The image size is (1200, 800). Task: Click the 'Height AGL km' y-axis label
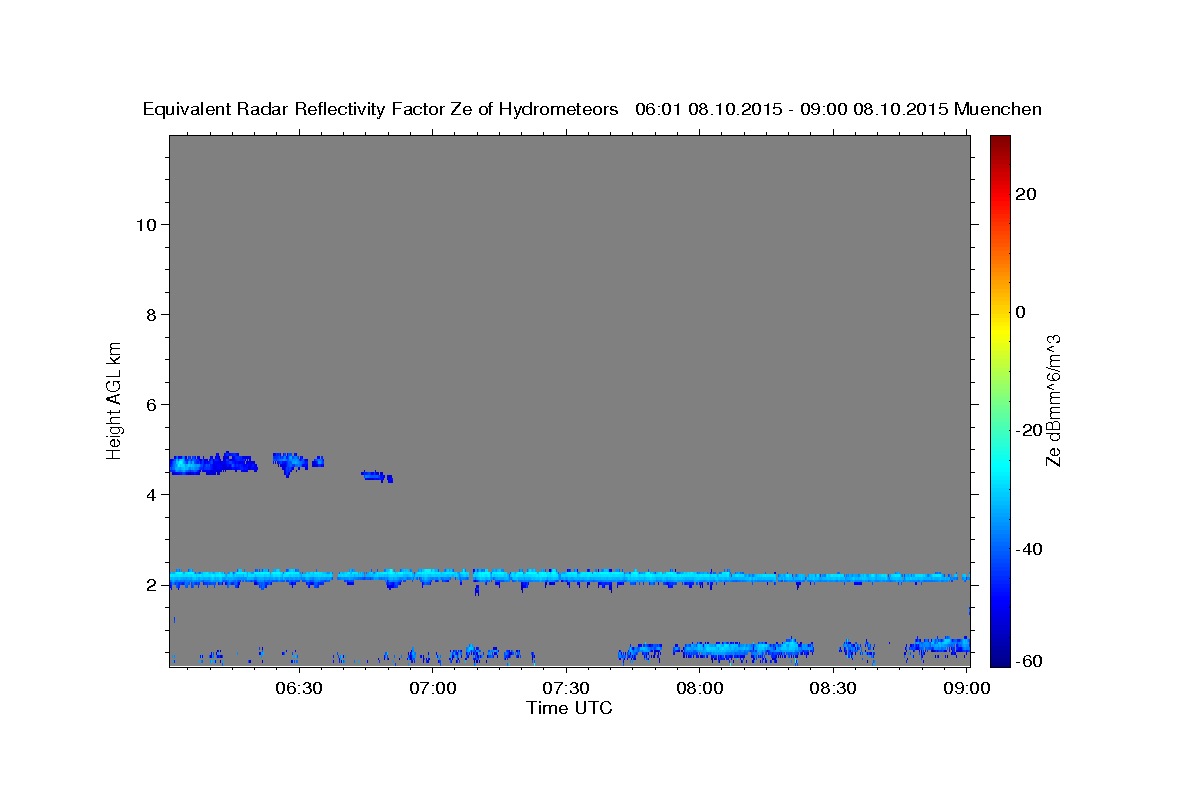click(114, 399)
